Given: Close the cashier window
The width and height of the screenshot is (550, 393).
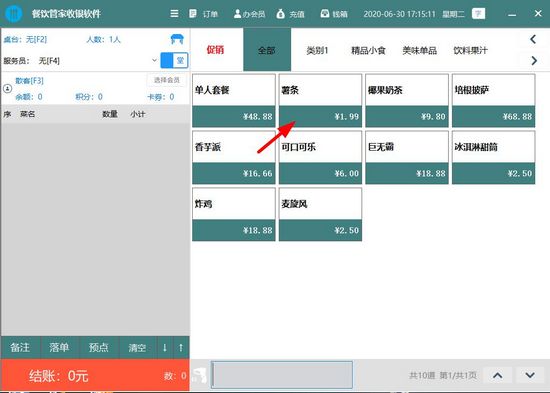Looking at the screenshot, I should click(x=538, y=13).
